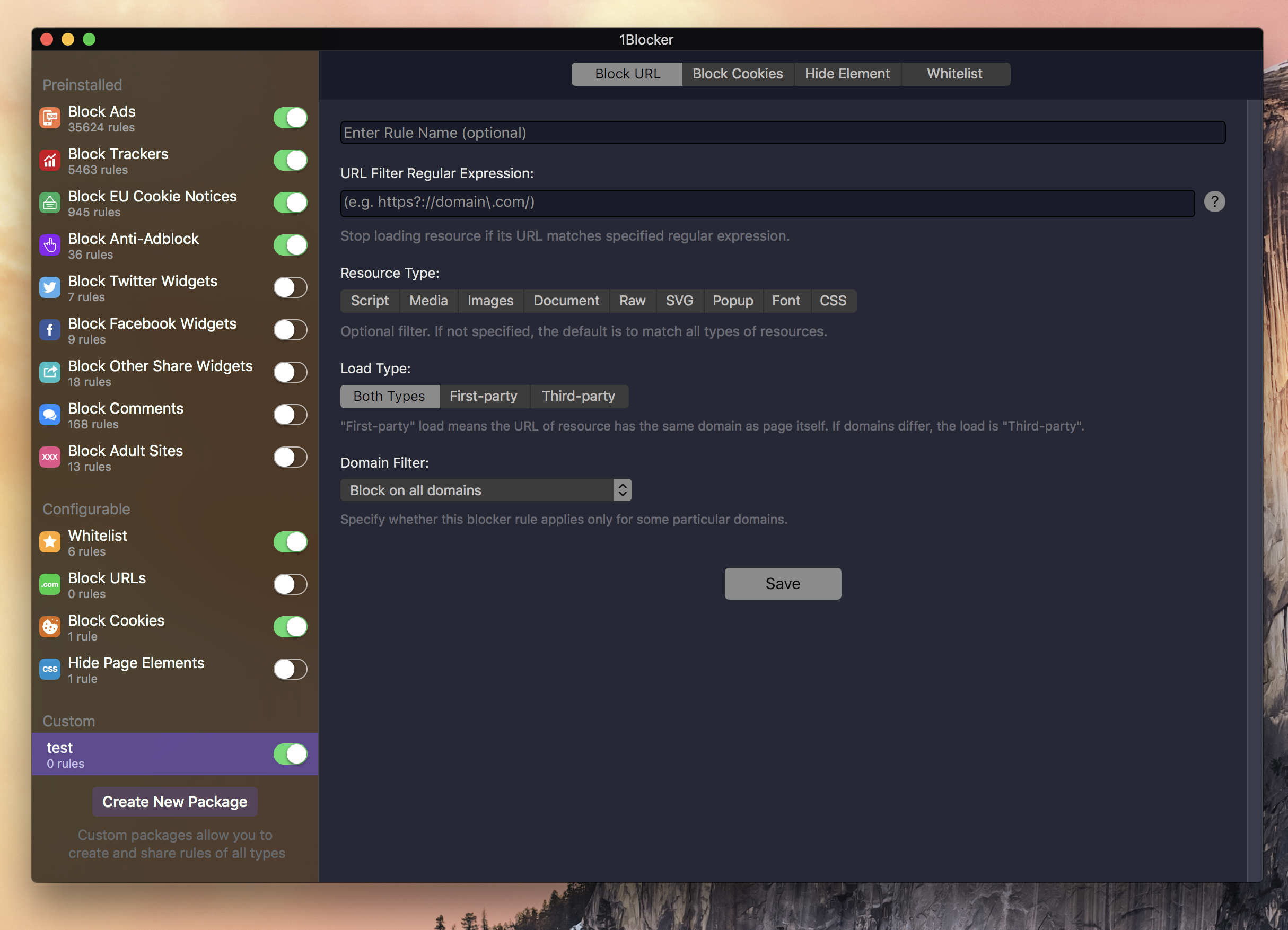Choose Both Types load type
Screen dimensions: 1288x930
tap(389, 396)
